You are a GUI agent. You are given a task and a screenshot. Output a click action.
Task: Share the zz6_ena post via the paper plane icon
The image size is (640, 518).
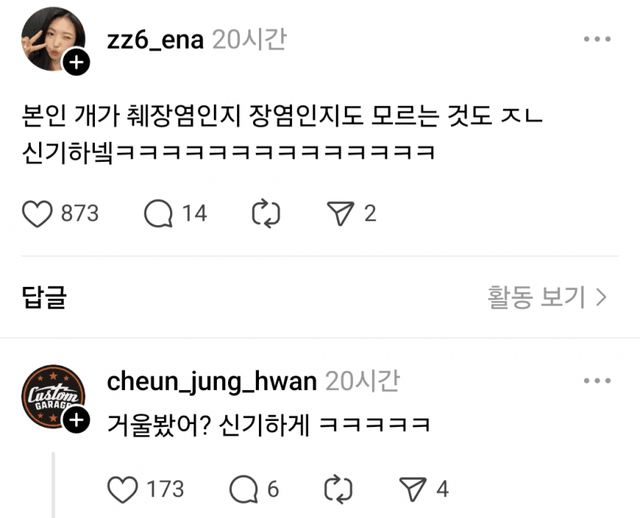[x=340, y=213]
